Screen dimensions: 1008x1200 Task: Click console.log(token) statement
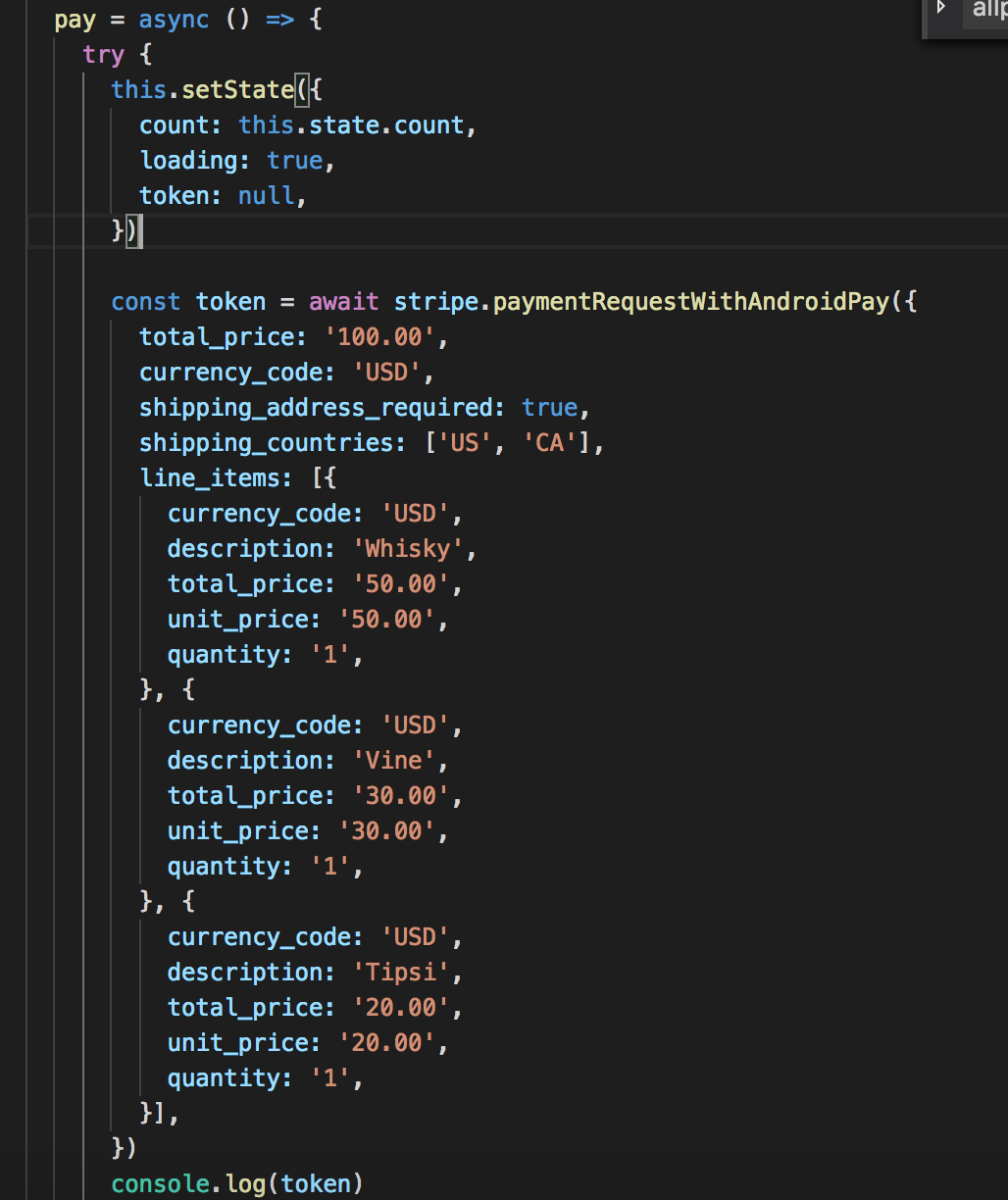click(237, 1183)
